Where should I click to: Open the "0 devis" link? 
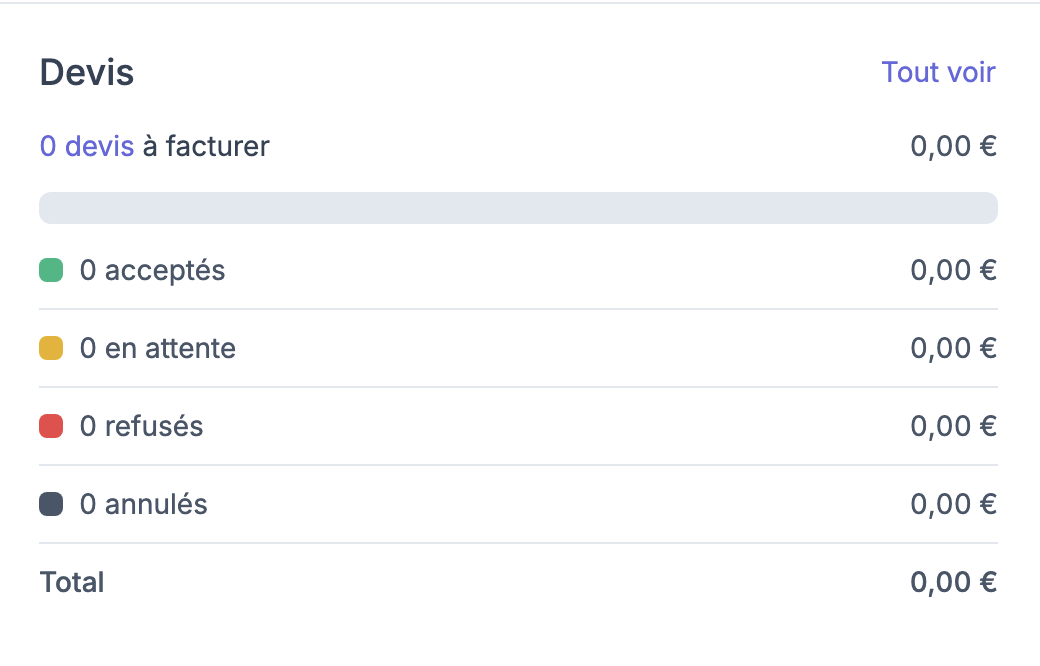click(x=86, y=147)
